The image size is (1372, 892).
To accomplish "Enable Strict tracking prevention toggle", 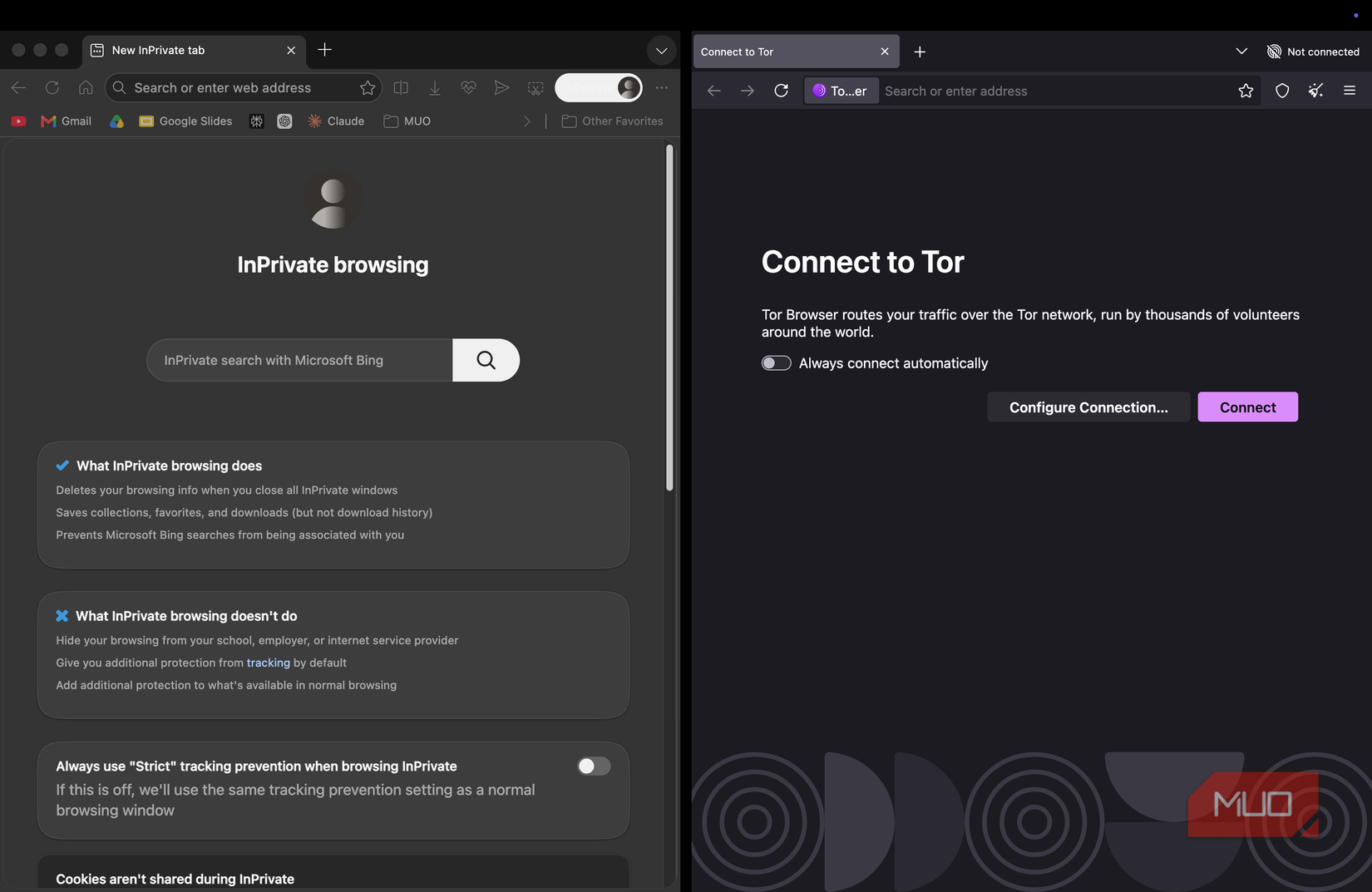I will pyautogui.click(x=594, y=766).
